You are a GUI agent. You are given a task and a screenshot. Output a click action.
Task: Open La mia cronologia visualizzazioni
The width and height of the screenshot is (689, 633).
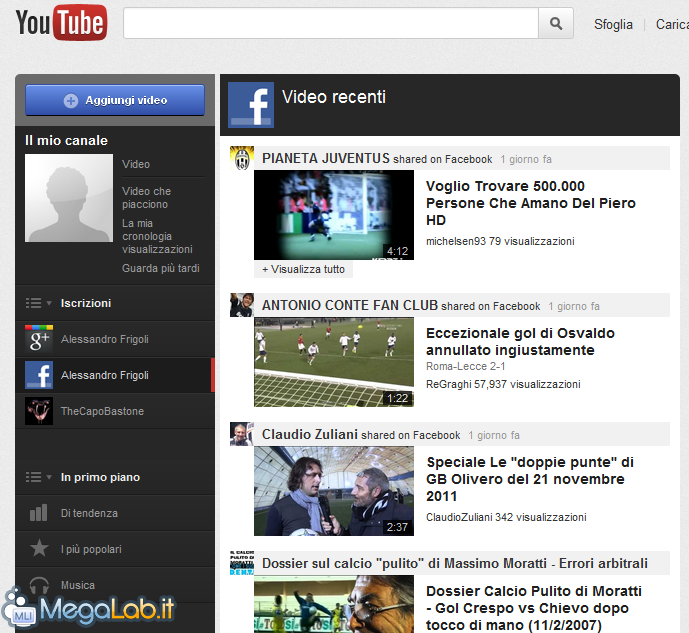(157, 236)
